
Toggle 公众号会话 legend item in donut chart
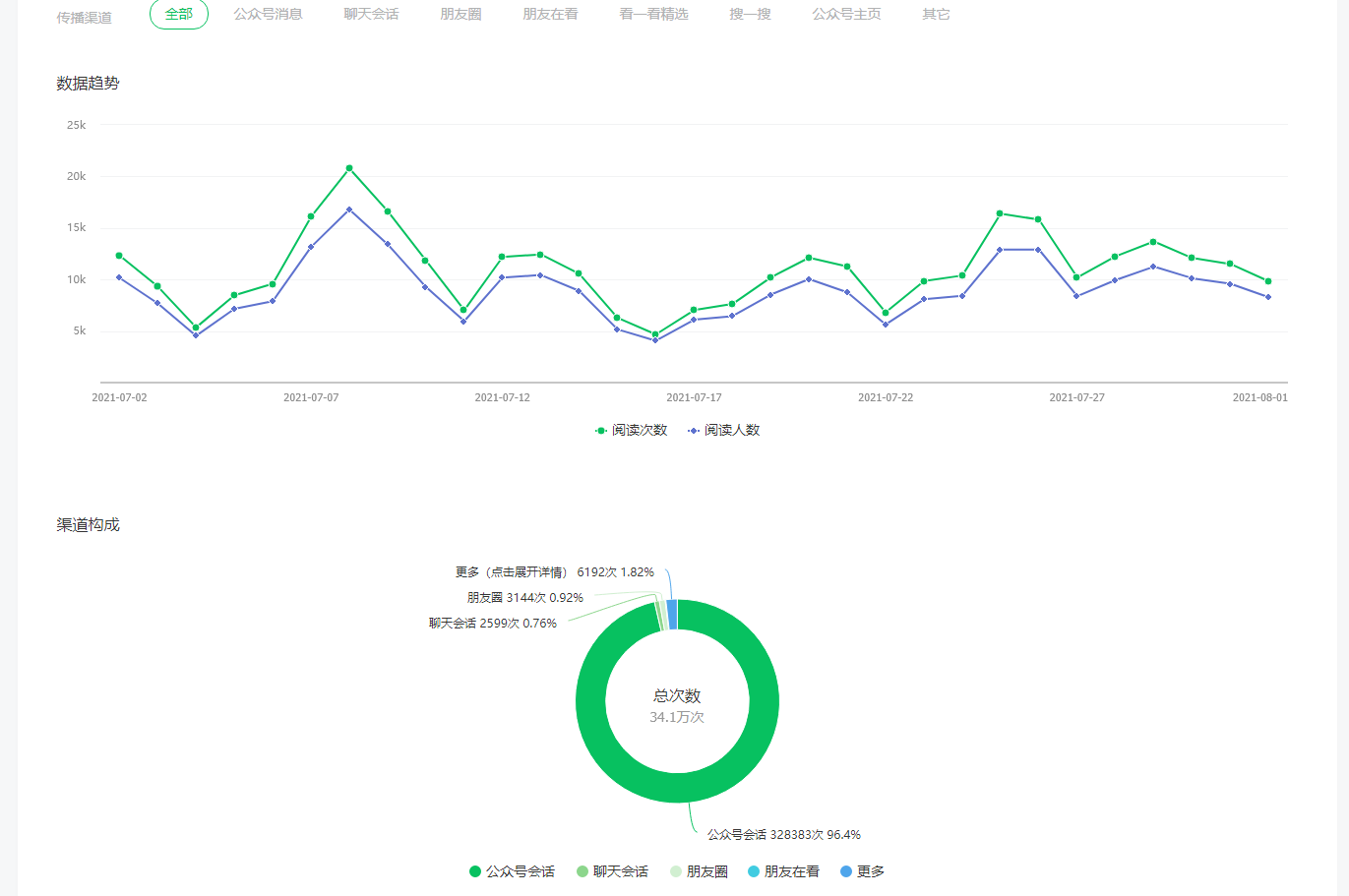[x=513, y=871]
